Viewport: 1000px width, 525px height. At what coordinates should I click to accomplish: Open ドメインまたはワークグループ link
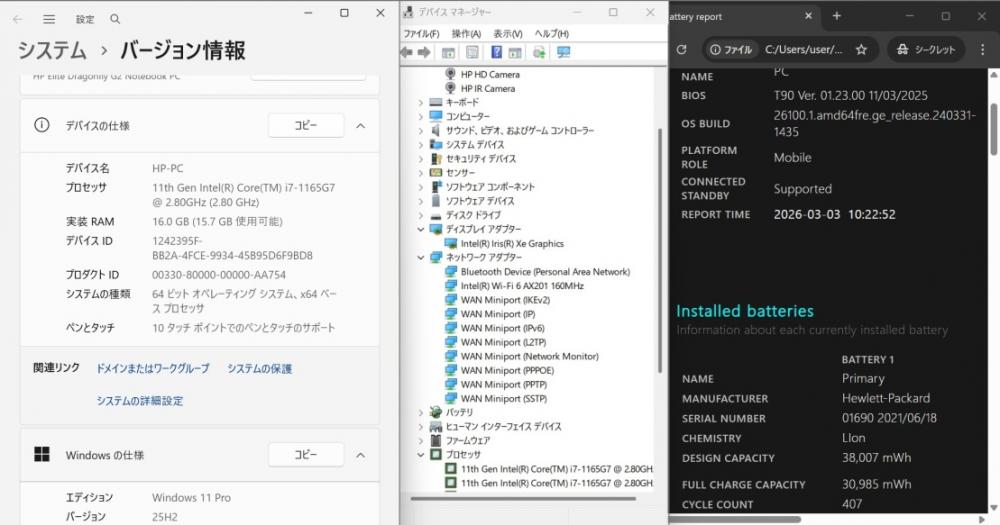click(x=152, y=368)
